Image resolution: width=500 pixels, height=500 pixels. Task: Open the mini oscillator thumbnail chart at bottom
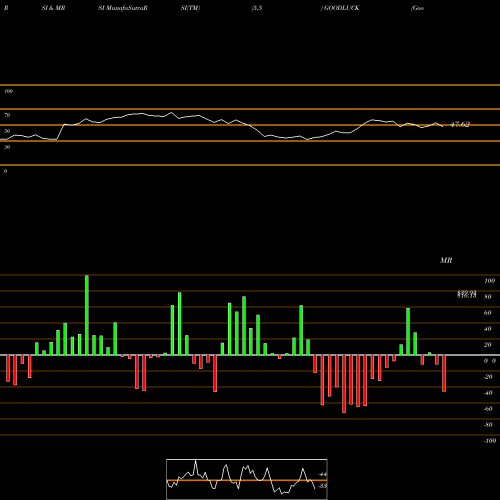click(247, 479)
